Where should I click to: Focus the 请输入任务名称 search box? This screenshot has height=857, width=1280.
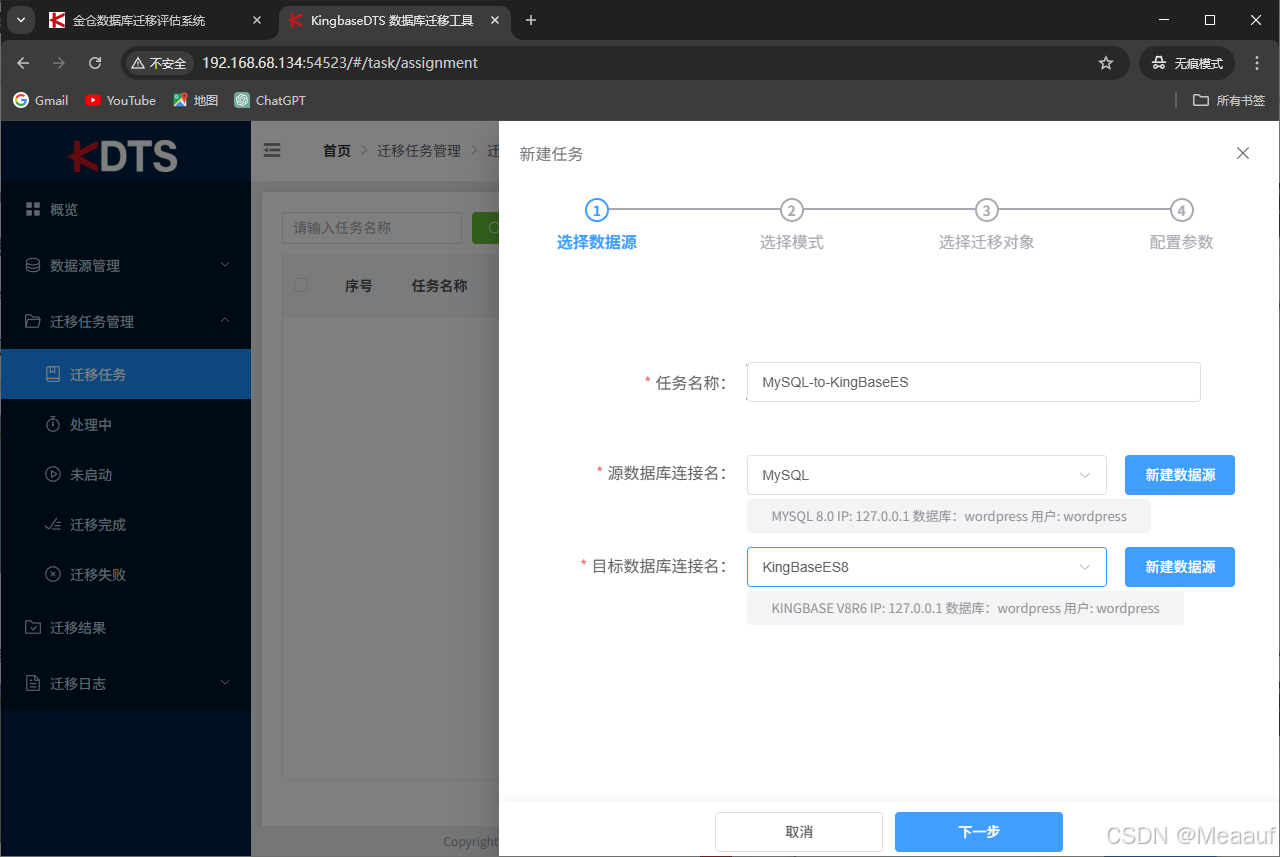[372, 228]
